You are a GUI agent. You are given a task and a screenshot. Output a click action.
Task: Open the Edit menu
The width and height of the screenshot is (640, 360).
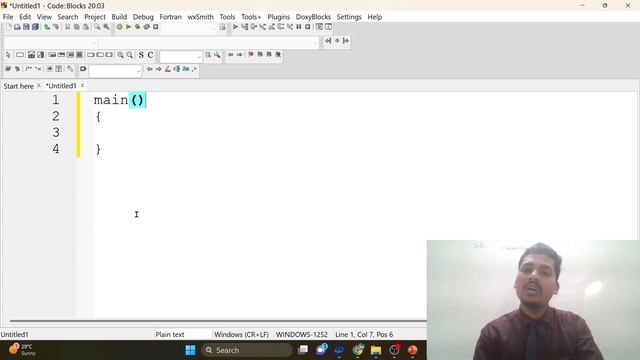25,17
